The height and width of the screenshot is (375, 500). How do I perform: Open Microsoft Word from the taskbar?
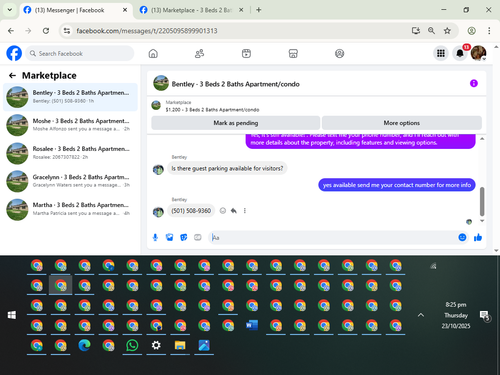pos(252,325)
